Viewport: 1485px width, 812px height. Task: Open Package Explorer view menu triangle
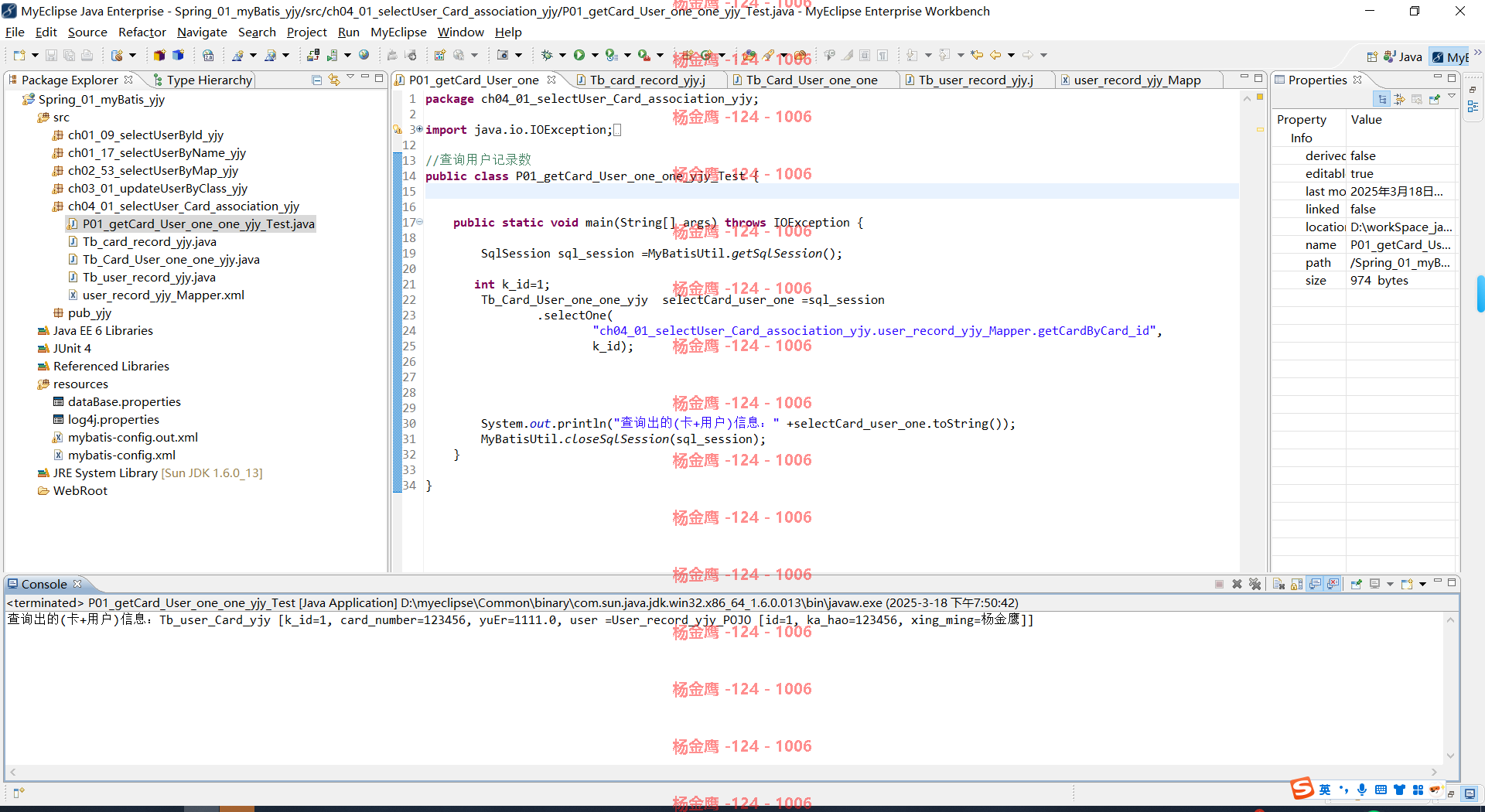point(350,77)
